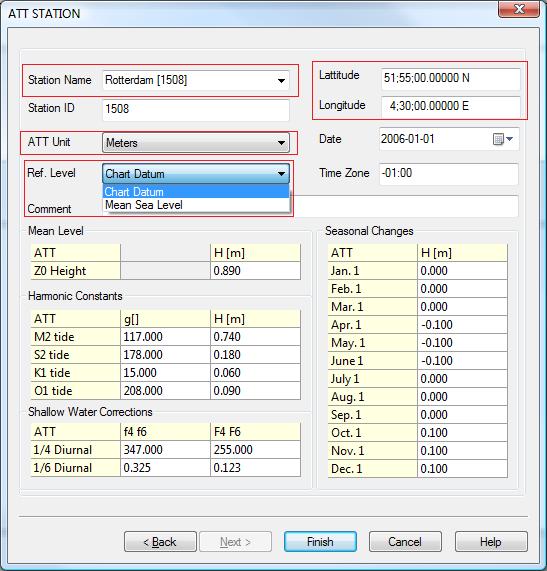Choose Chart Datum from the list
547x571 pixels.
tap(196, 192)
